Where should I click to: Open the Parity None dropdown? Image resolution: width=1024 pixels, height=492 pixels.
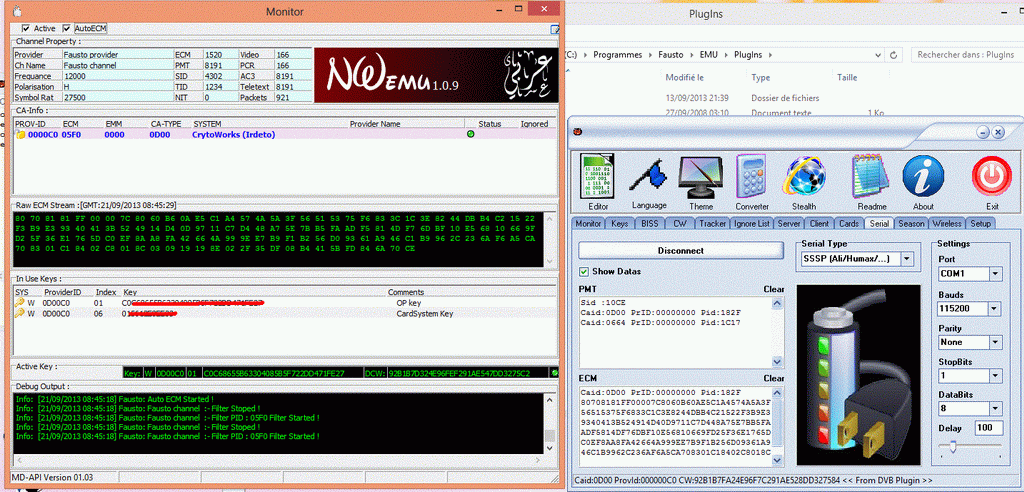click(x=995, y=342)
